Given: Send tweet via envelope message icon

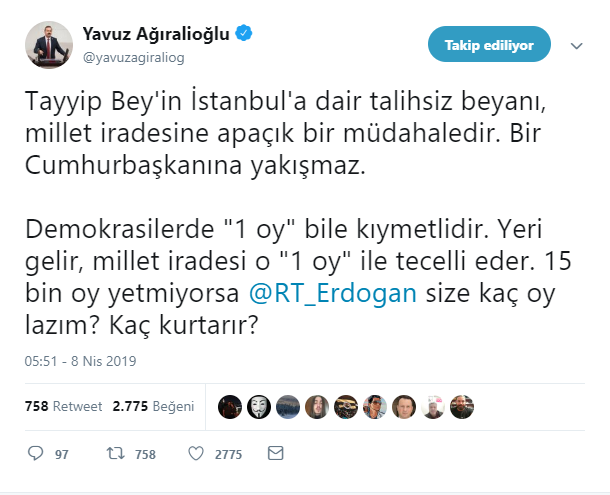Looking at the screenshot, I should 275,453.
